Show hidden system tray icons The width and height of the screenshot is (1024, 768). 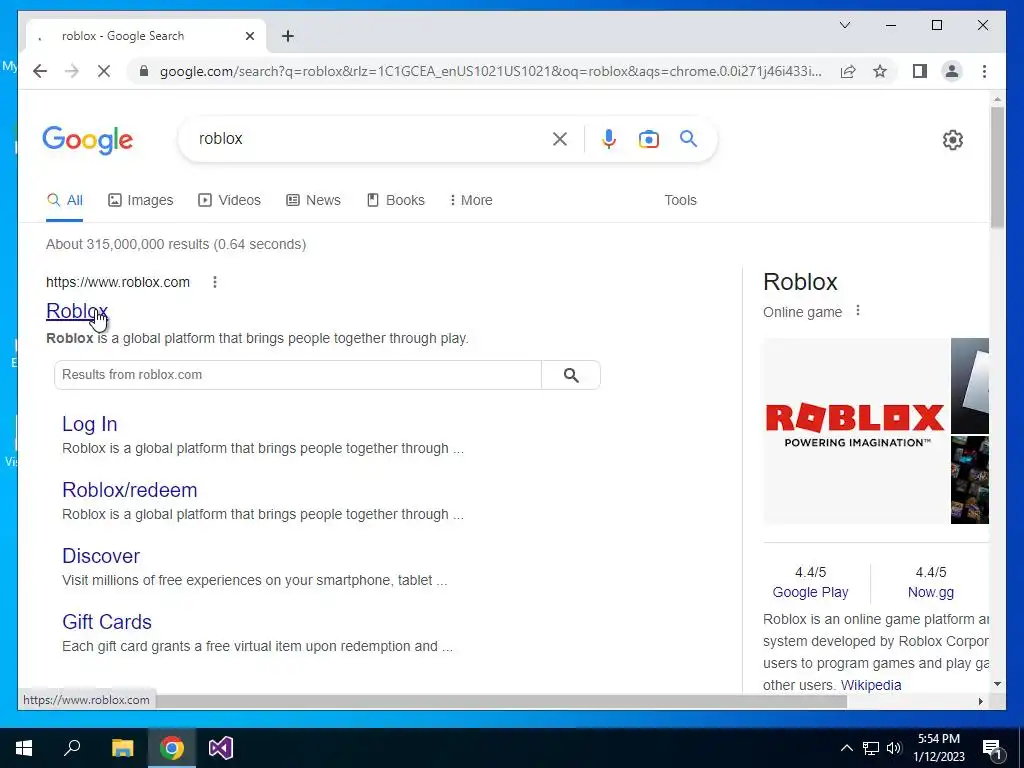[x=846, y=748]
